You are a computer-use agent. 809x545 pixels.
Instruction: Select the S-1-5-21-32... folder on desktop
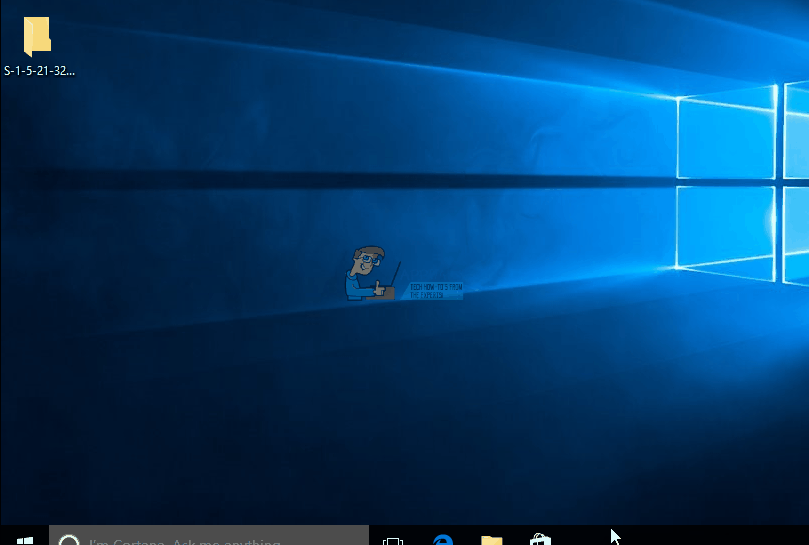pyautogui.click(x=38, y=46)
